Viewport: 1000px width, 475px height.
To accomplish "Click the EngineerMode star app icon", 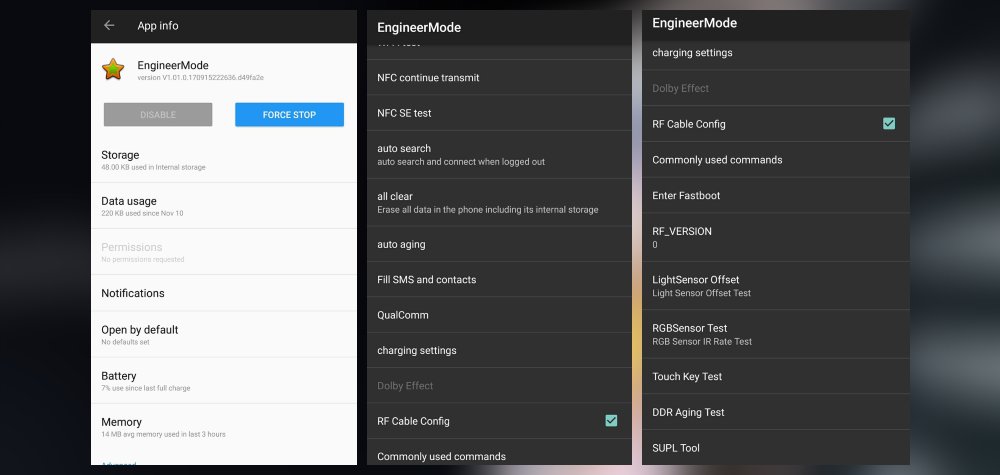I will pos(113,69).
